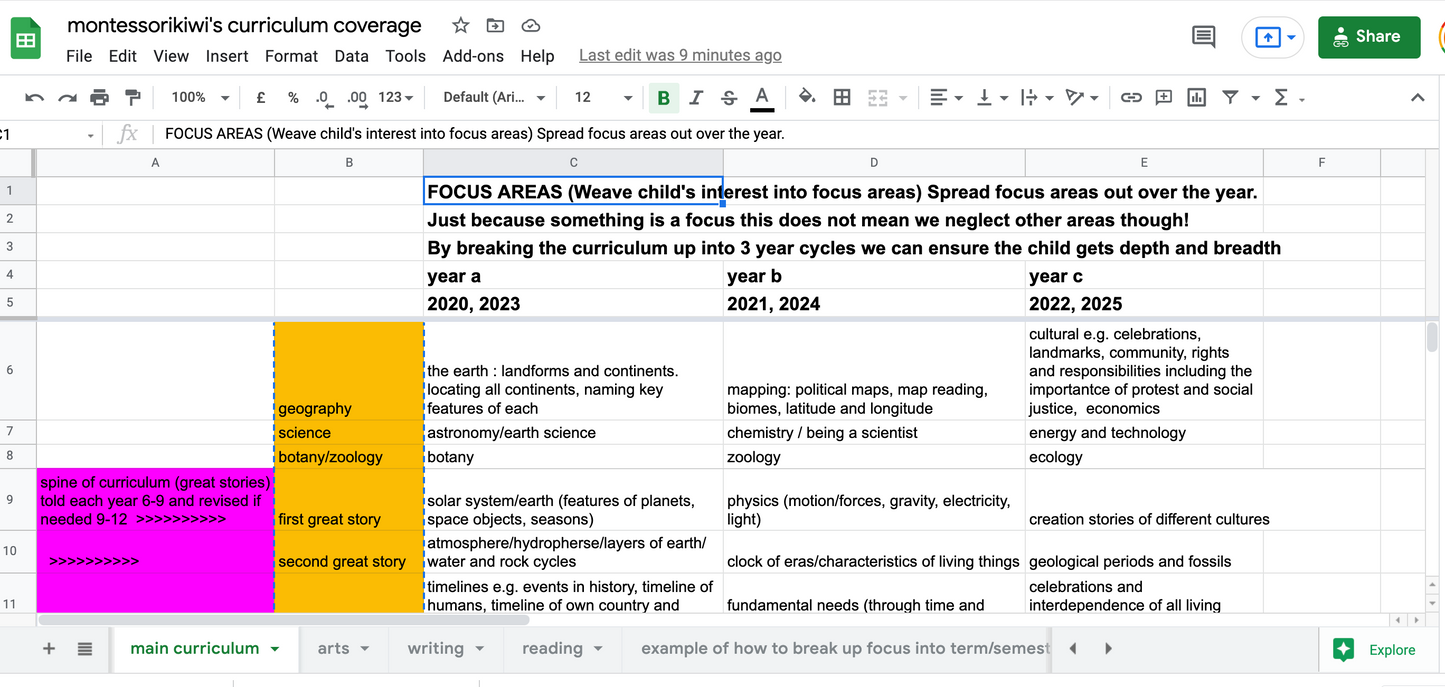Expand the font family dropdown
1445x687 pixels.
click(494, 97)
